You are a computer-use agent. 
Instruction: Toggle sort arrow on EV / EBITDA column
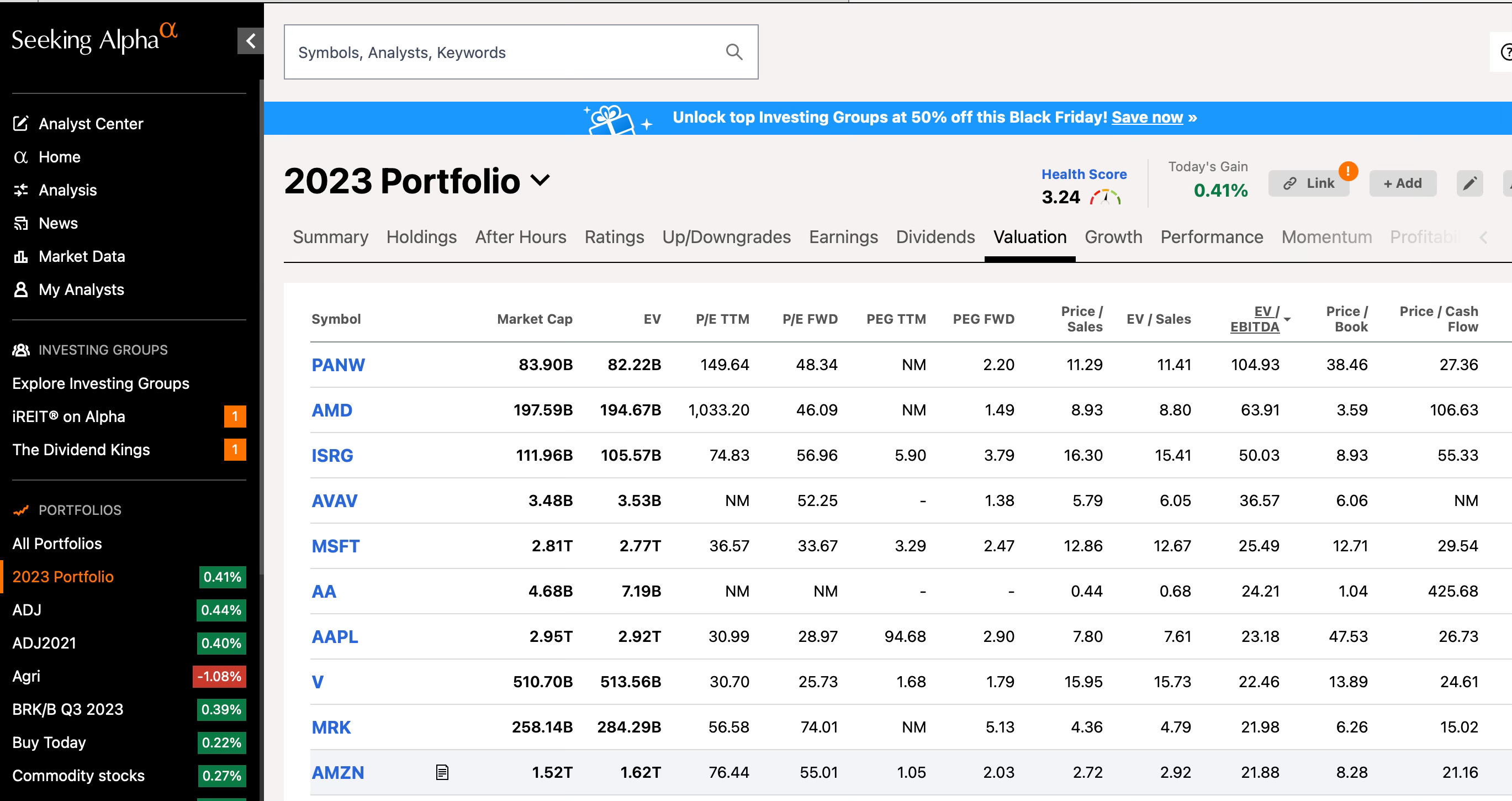click(x=1287, y=319)
